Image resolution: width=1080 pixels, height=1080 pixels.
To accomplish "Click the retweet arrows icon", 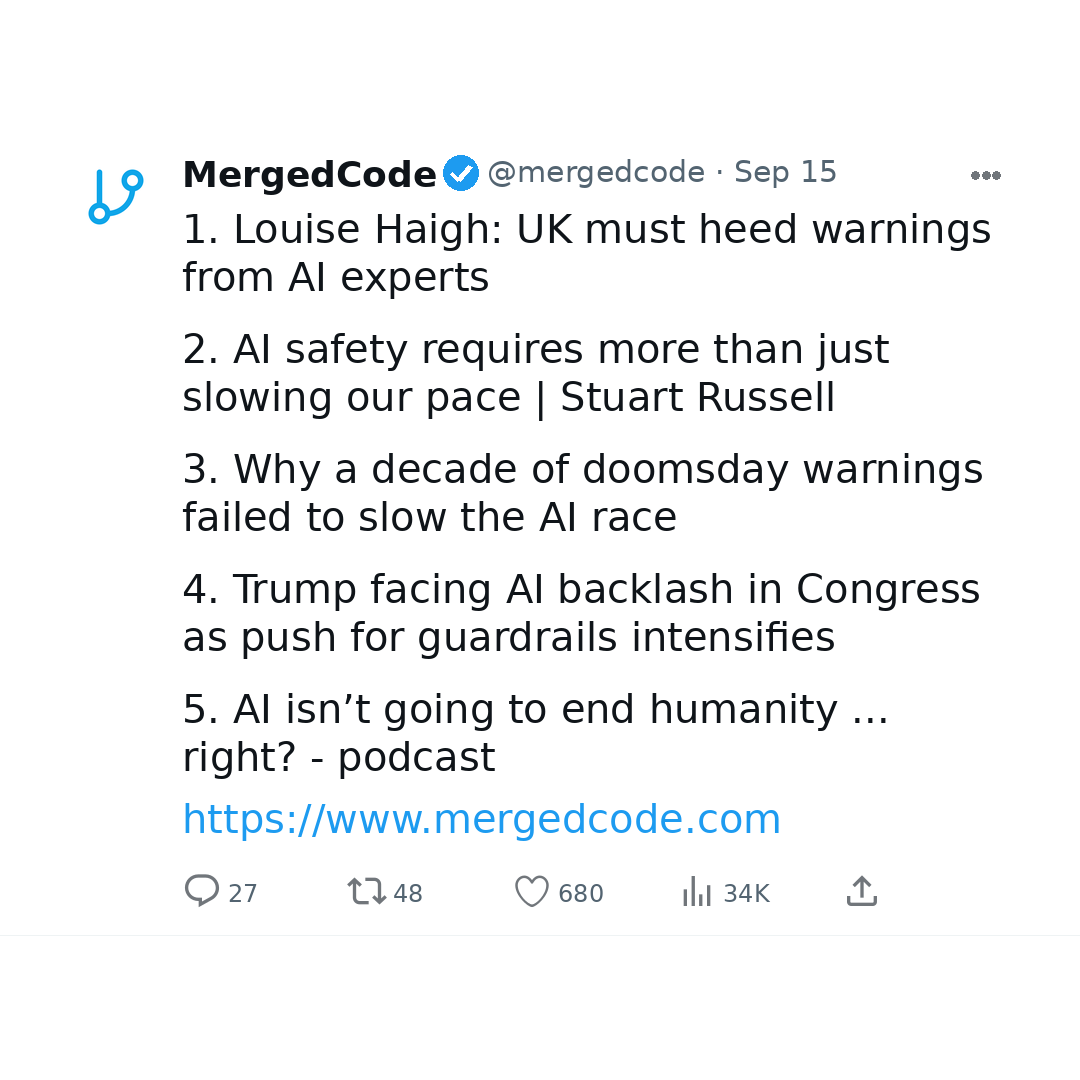I will (x=366, y=891).
